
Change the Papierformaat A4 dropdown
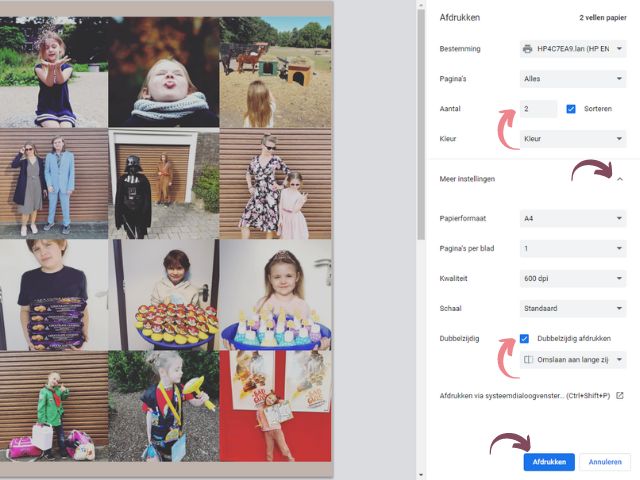[573, 218]
